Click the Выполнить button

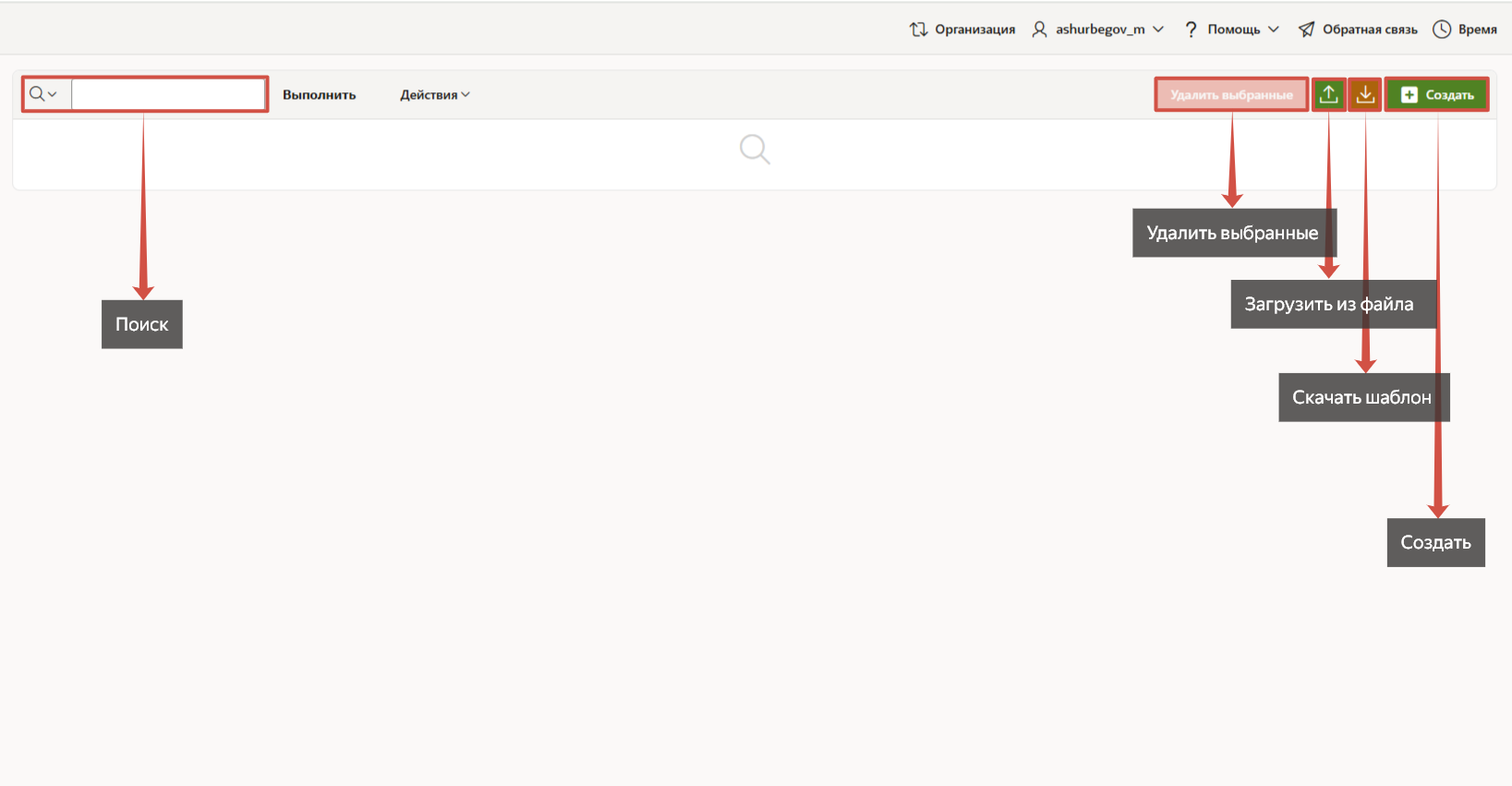click(319, 95)
